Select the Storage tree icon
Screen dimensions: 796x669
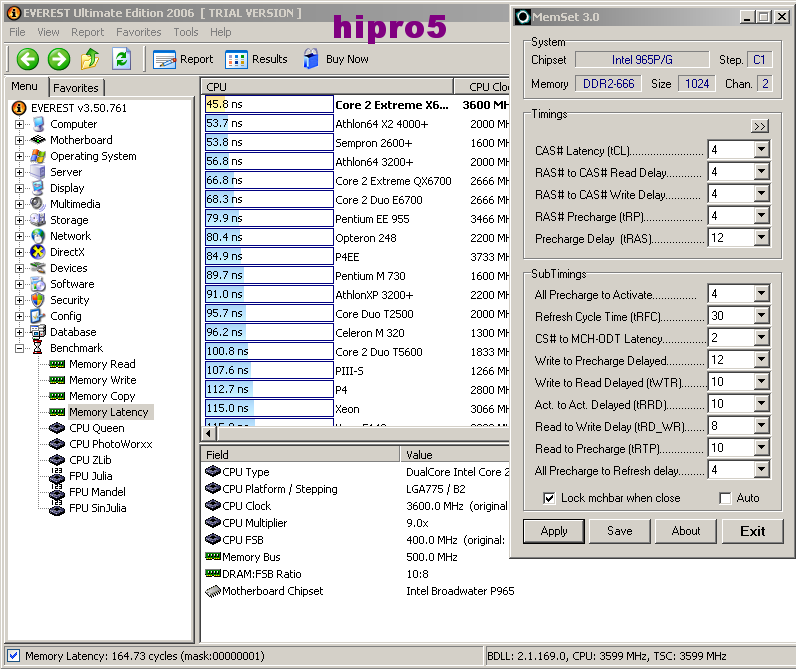pos(38,220)
